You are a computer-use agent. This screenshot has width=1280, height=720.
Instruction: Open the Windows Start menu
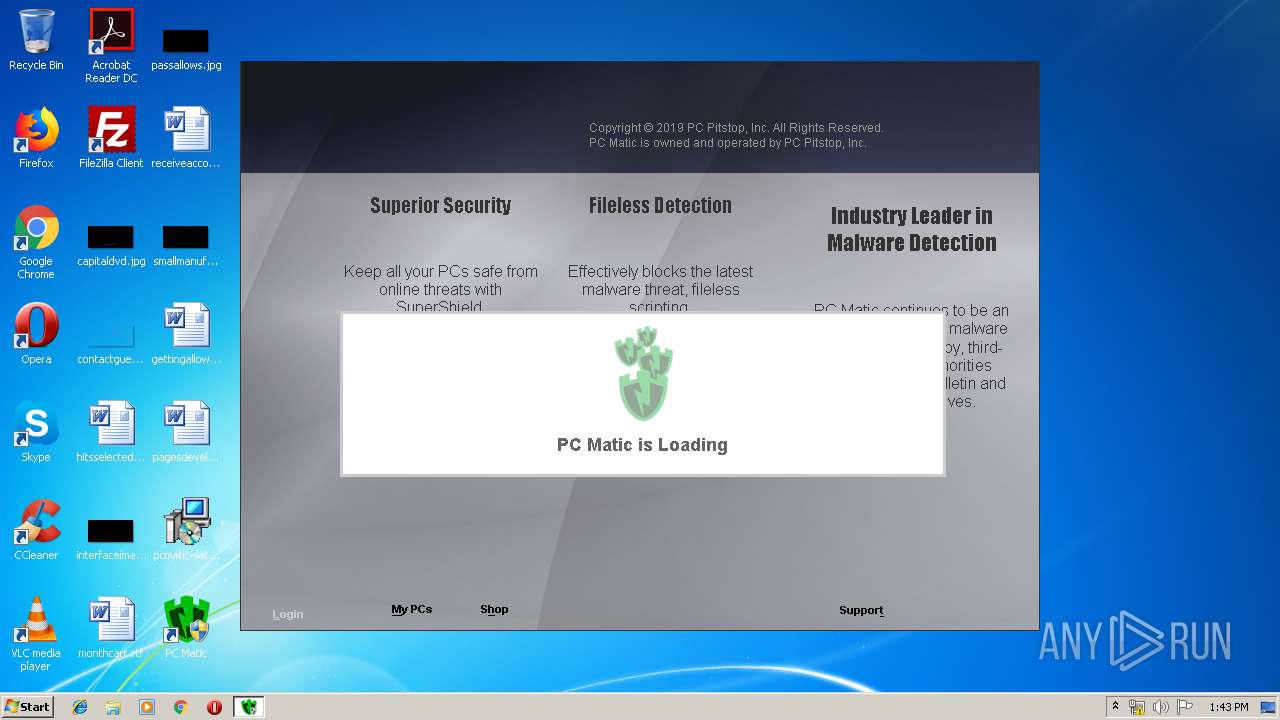pos(28,706)
